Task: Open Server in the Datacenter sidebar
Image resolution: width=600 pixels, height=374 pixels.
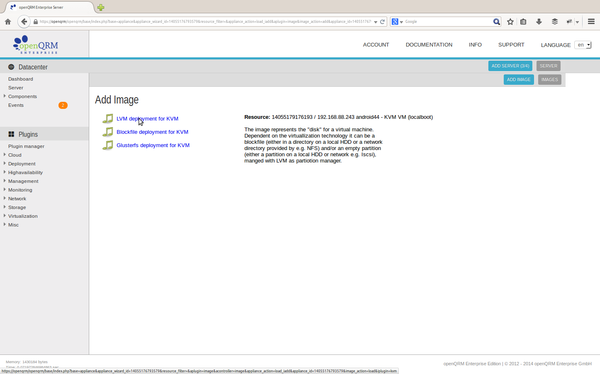Action: pyautogui.click(x=16, y=88)
